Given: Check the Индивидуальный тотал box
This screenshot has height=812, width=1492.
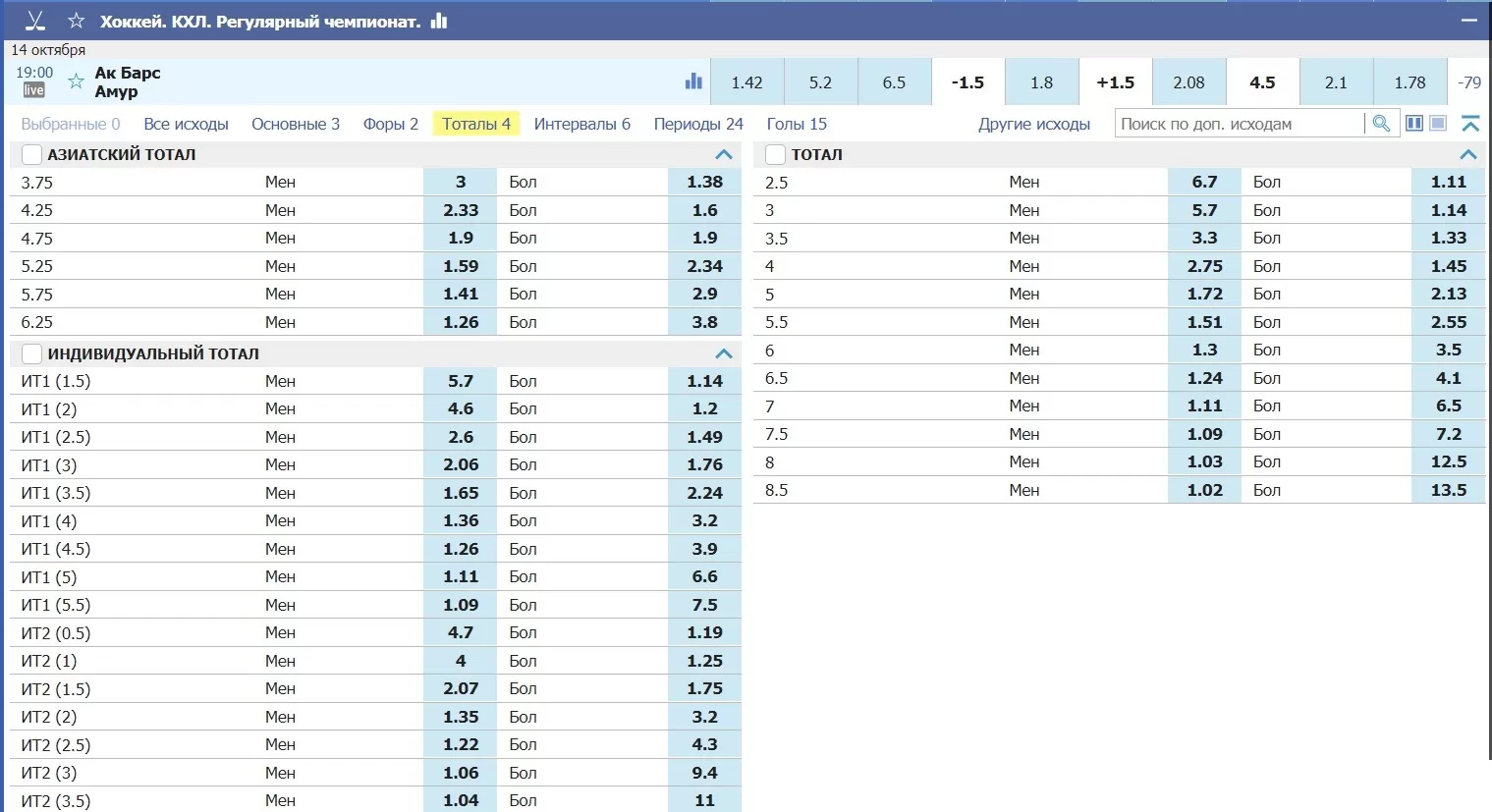Looking at the screenshot, I should tap(32, 353).
